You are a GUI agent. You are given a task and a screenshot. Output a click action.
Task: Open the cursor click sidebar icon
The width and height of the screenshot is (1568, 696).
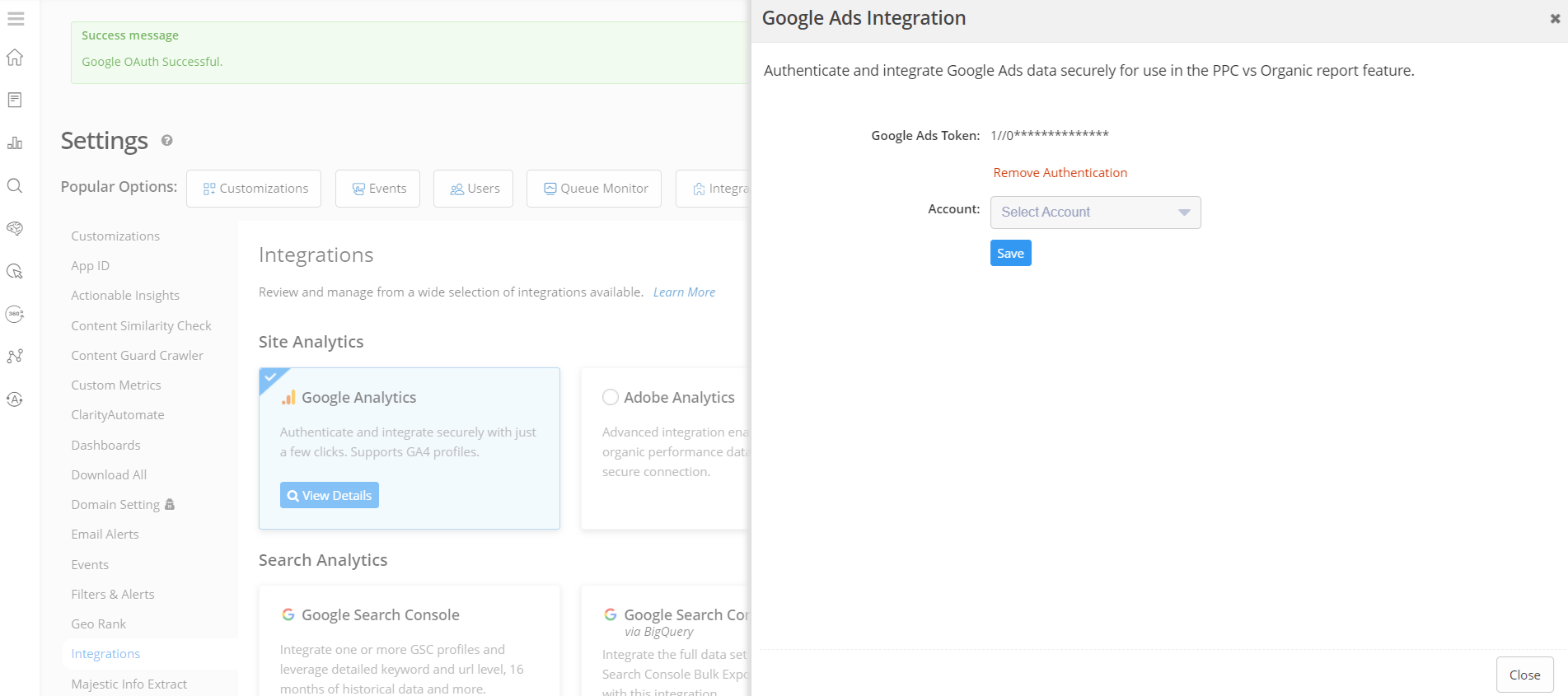coord(15,272)
